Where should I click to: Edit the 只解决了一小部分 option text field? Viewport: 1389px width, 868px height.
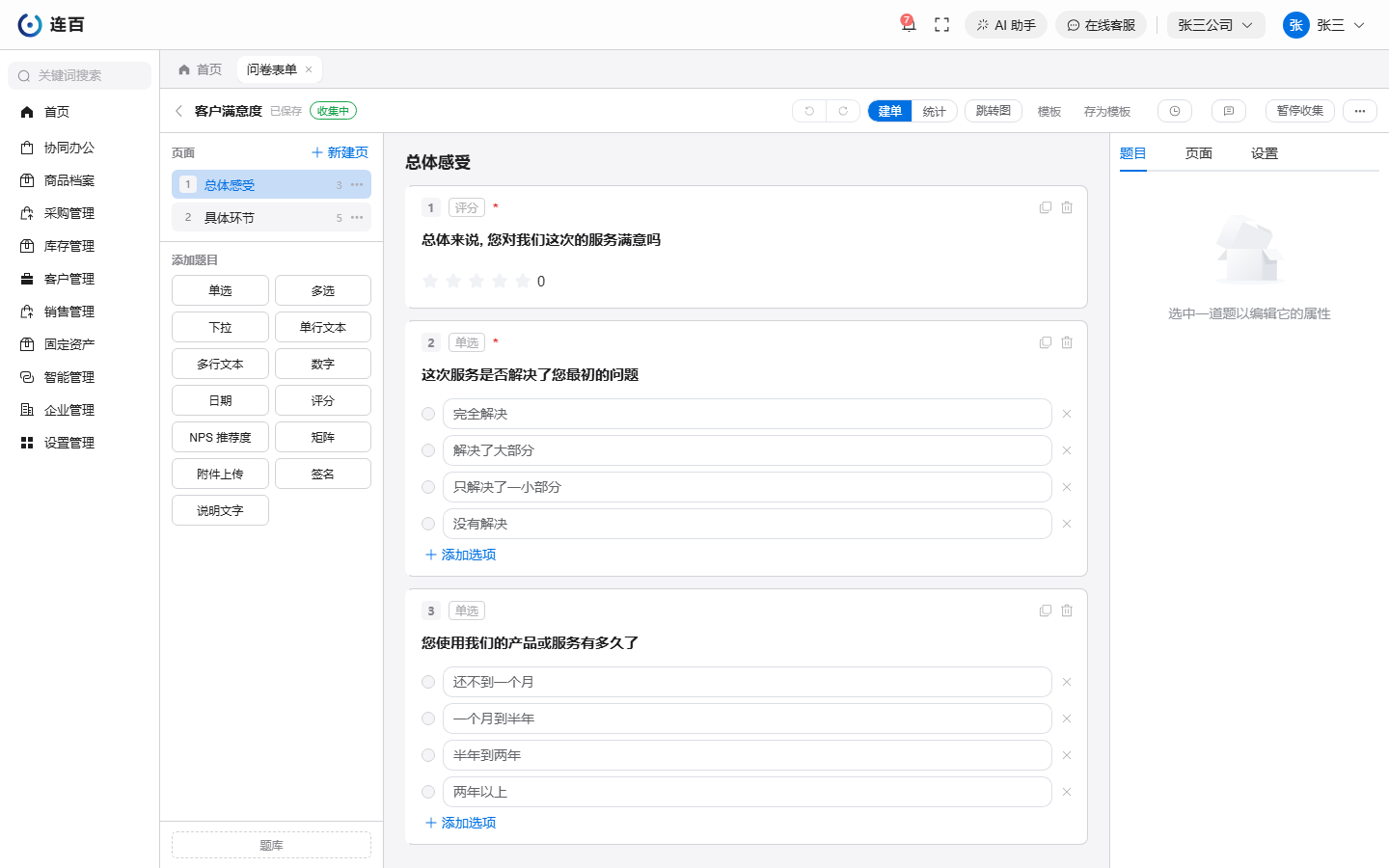point(748,487)
